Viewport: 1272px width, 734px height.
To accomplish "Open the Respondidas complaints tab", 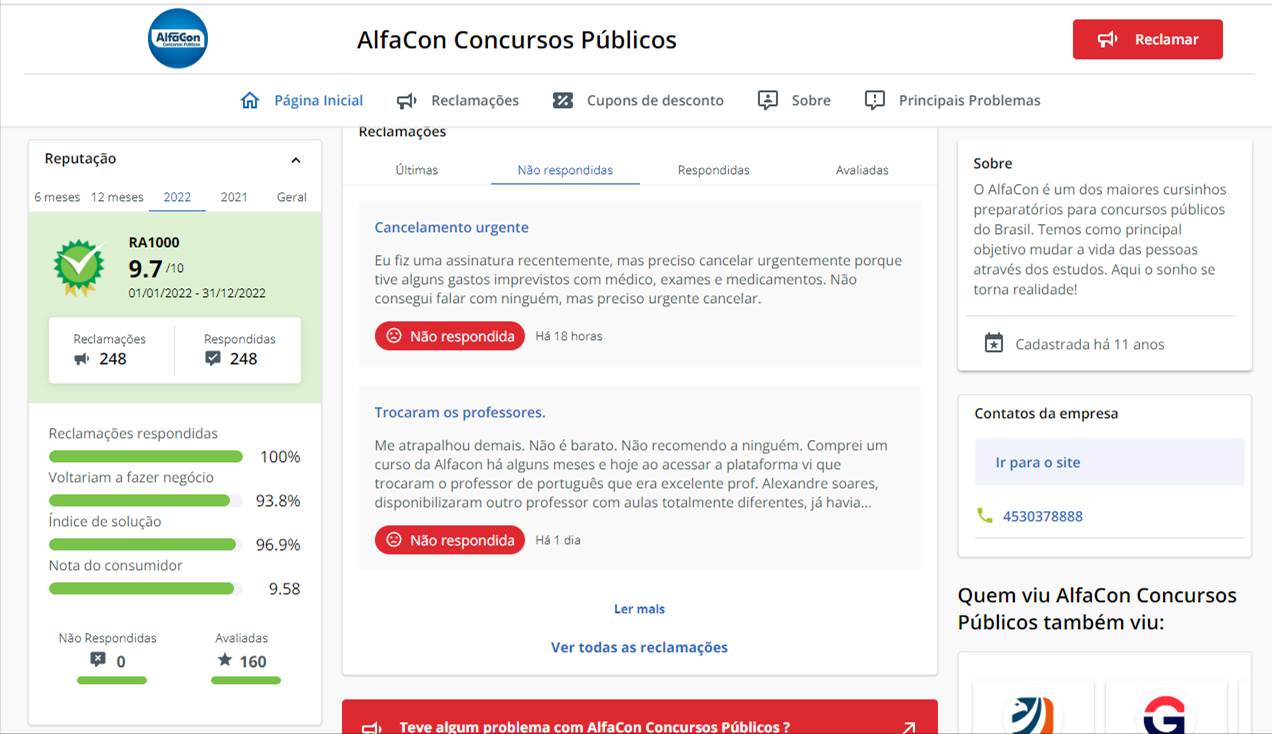I will 713,170.
